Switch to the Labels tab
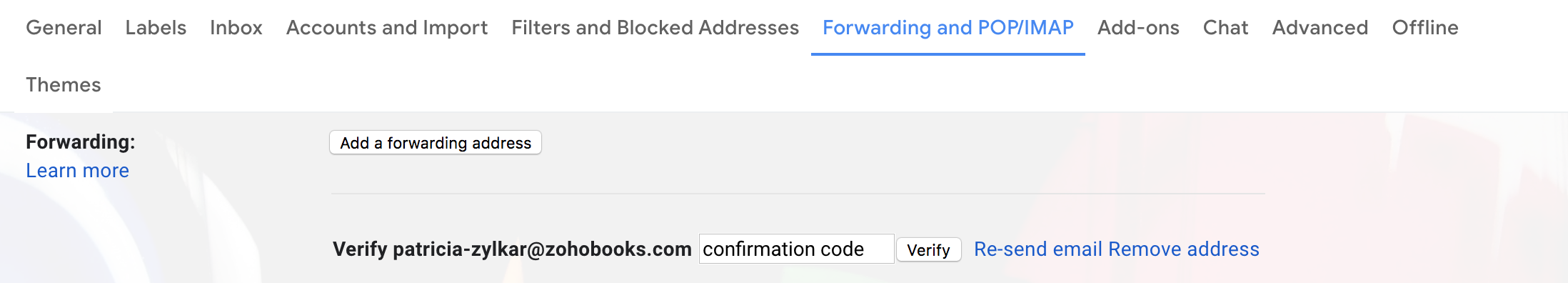 click(156, 28)
